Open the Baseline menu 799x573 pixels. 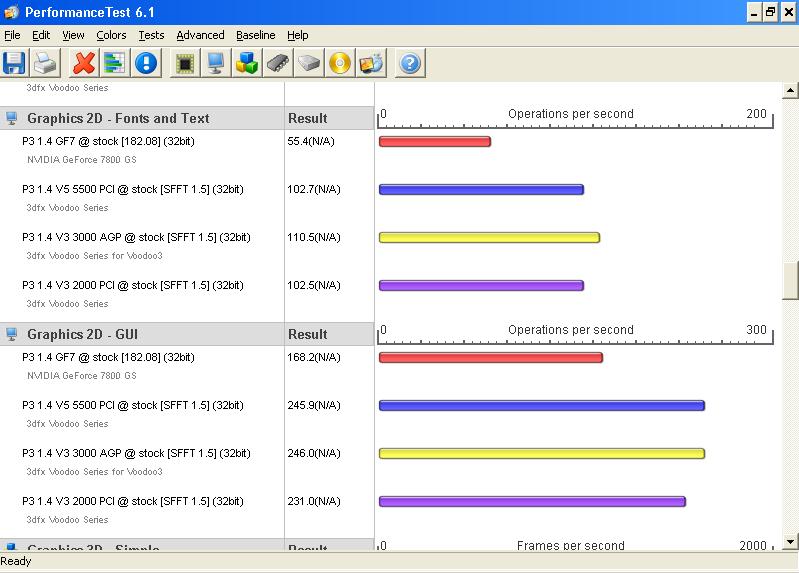[x=255, y=35]
